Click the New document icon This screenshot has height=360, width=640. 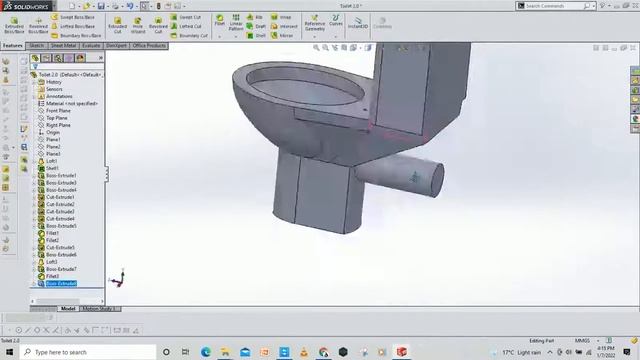point(72,6)
